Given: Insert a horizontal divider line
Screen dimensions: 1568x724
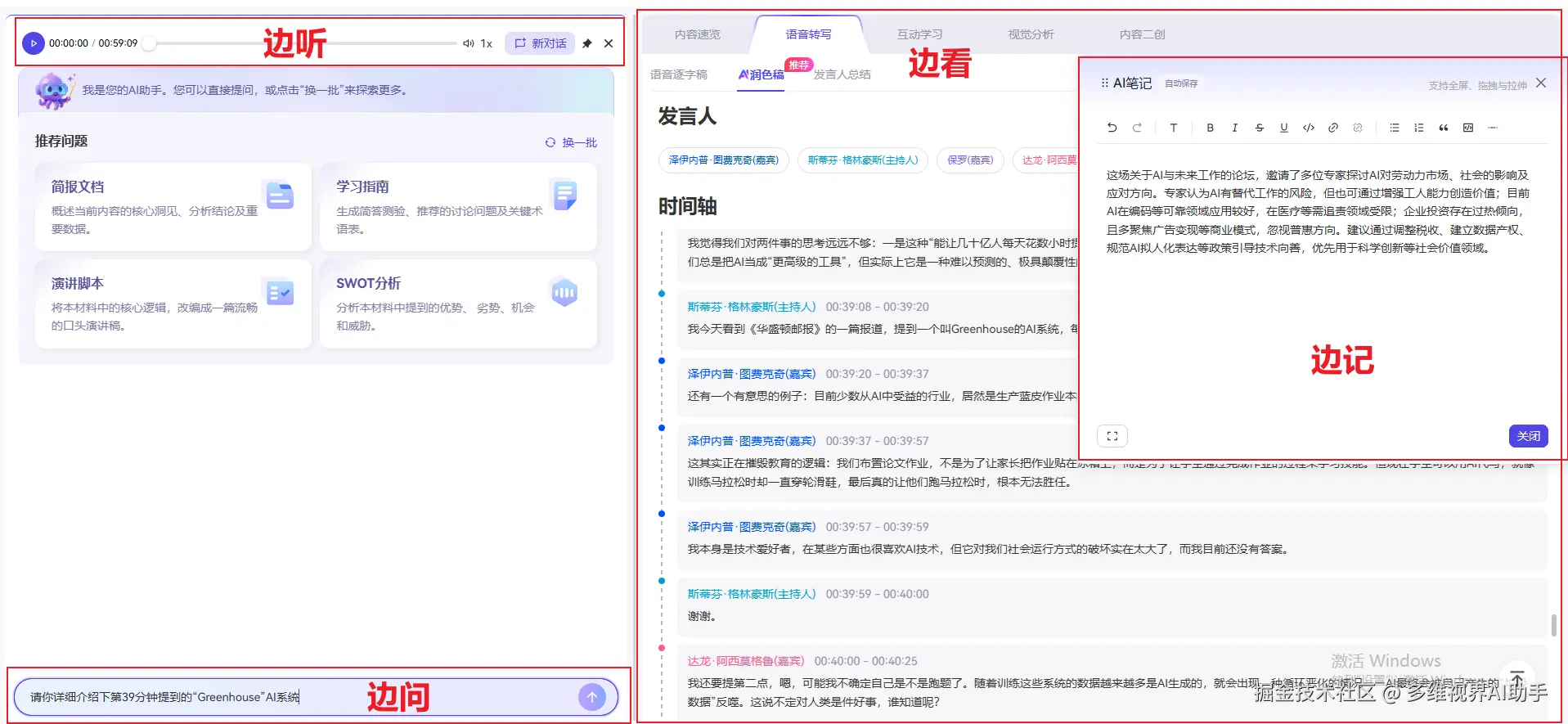Looking at the screenshot, I should point(1492,128).
